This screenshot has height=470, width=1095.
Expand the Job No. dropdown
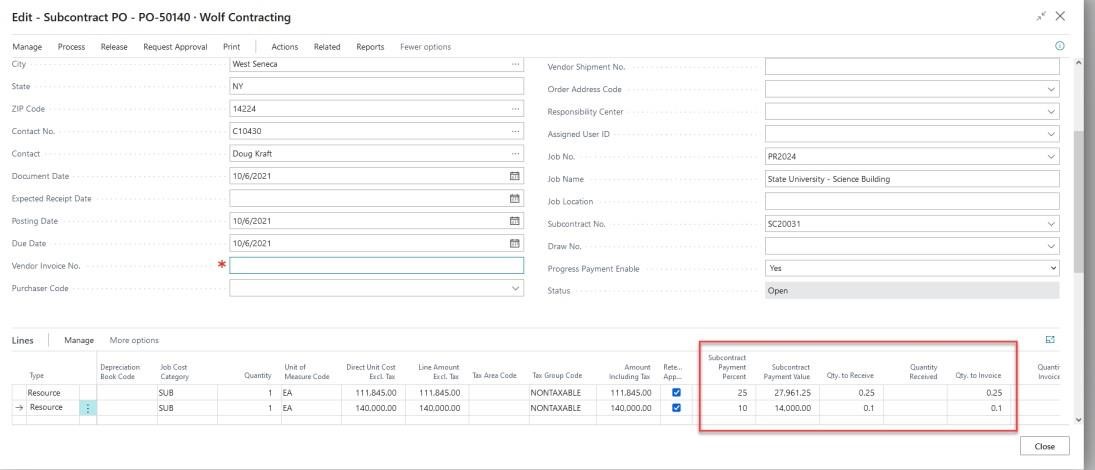click(x=1050, y=156)
